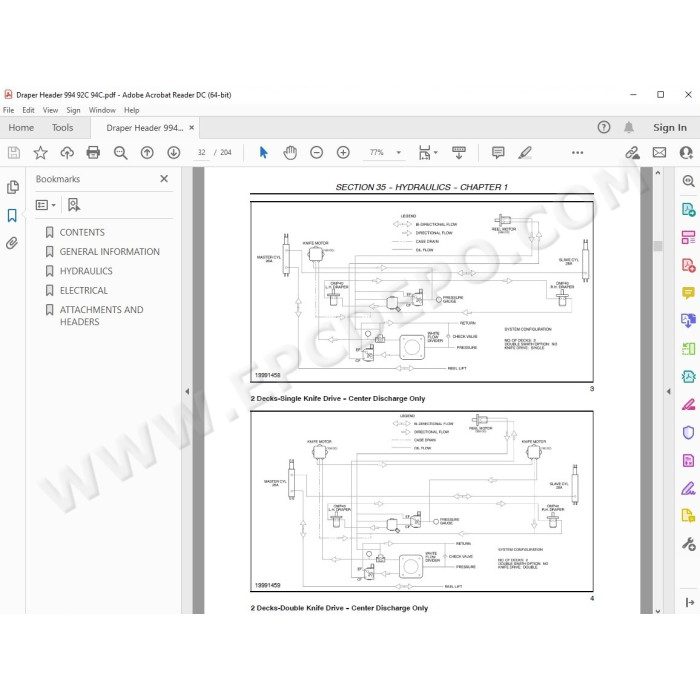Switch to Tools tab
Screen dimensions: 700x700
pyautogui.click(x=62, y=128)
